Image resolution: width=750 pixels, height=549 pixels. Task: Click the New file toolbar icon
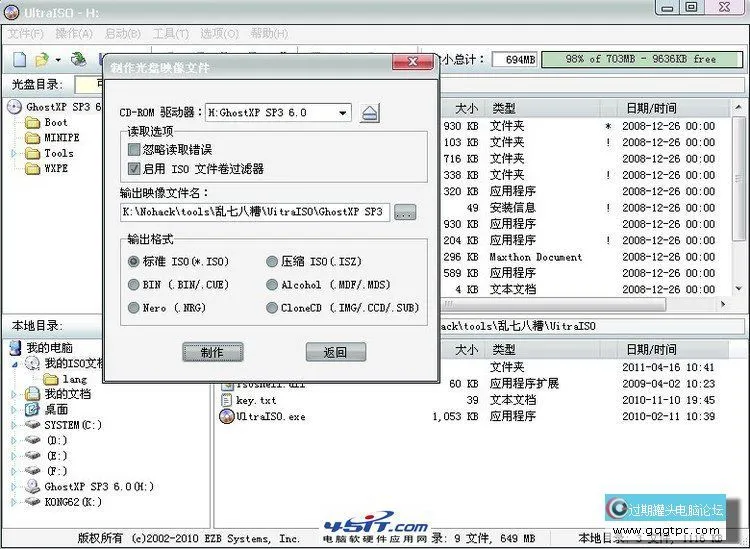[x=19, y=59]
